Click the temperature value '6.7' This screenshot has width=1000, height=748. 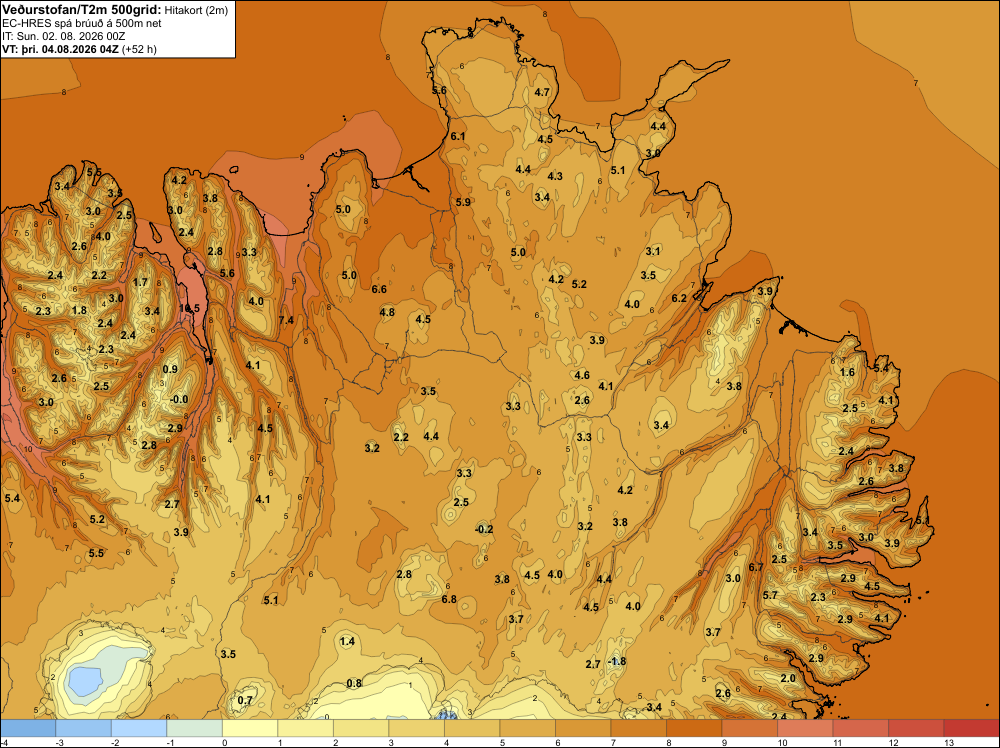756,568
